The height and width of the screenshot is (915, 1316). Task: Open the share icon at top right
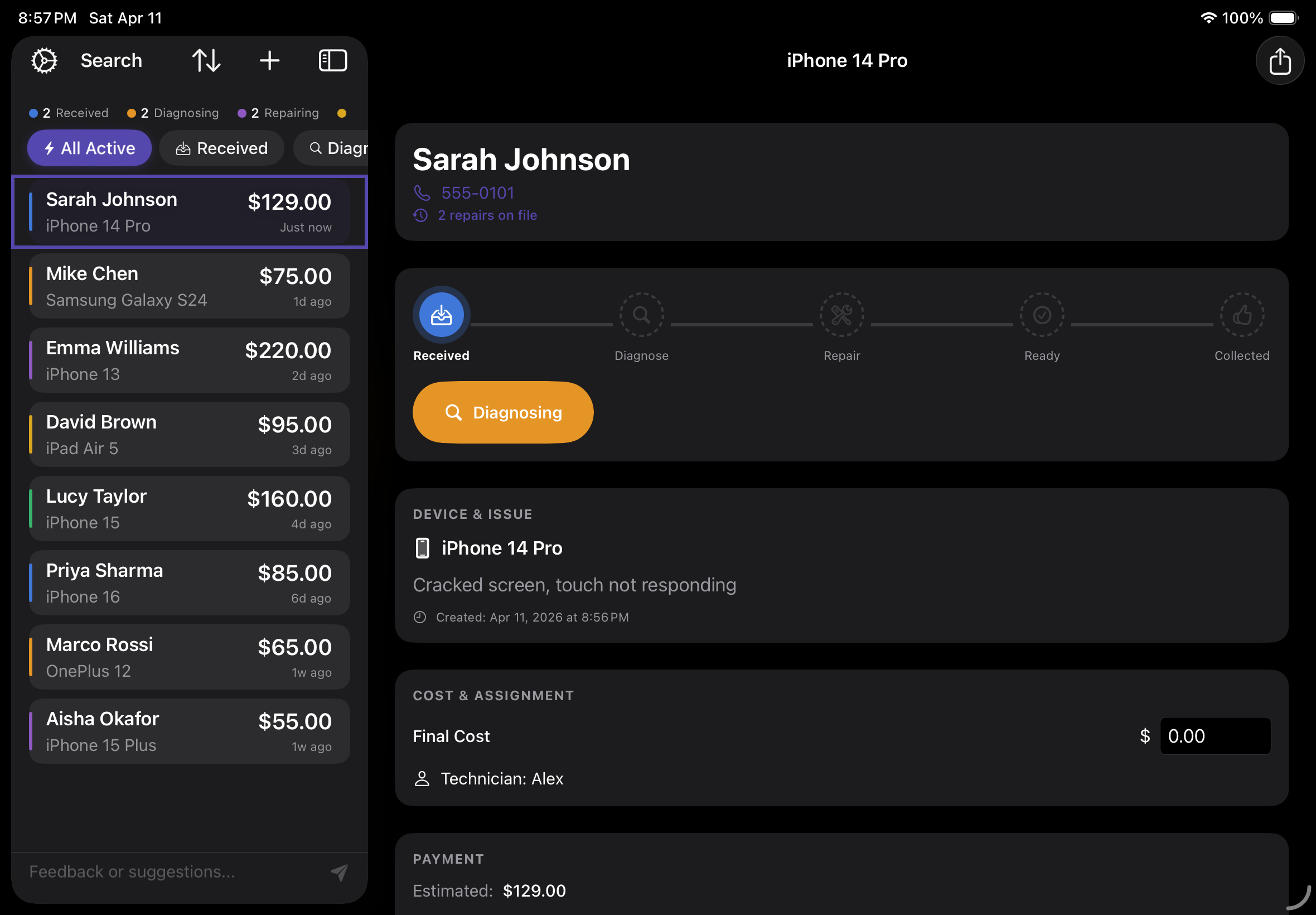pos(1280,60)
